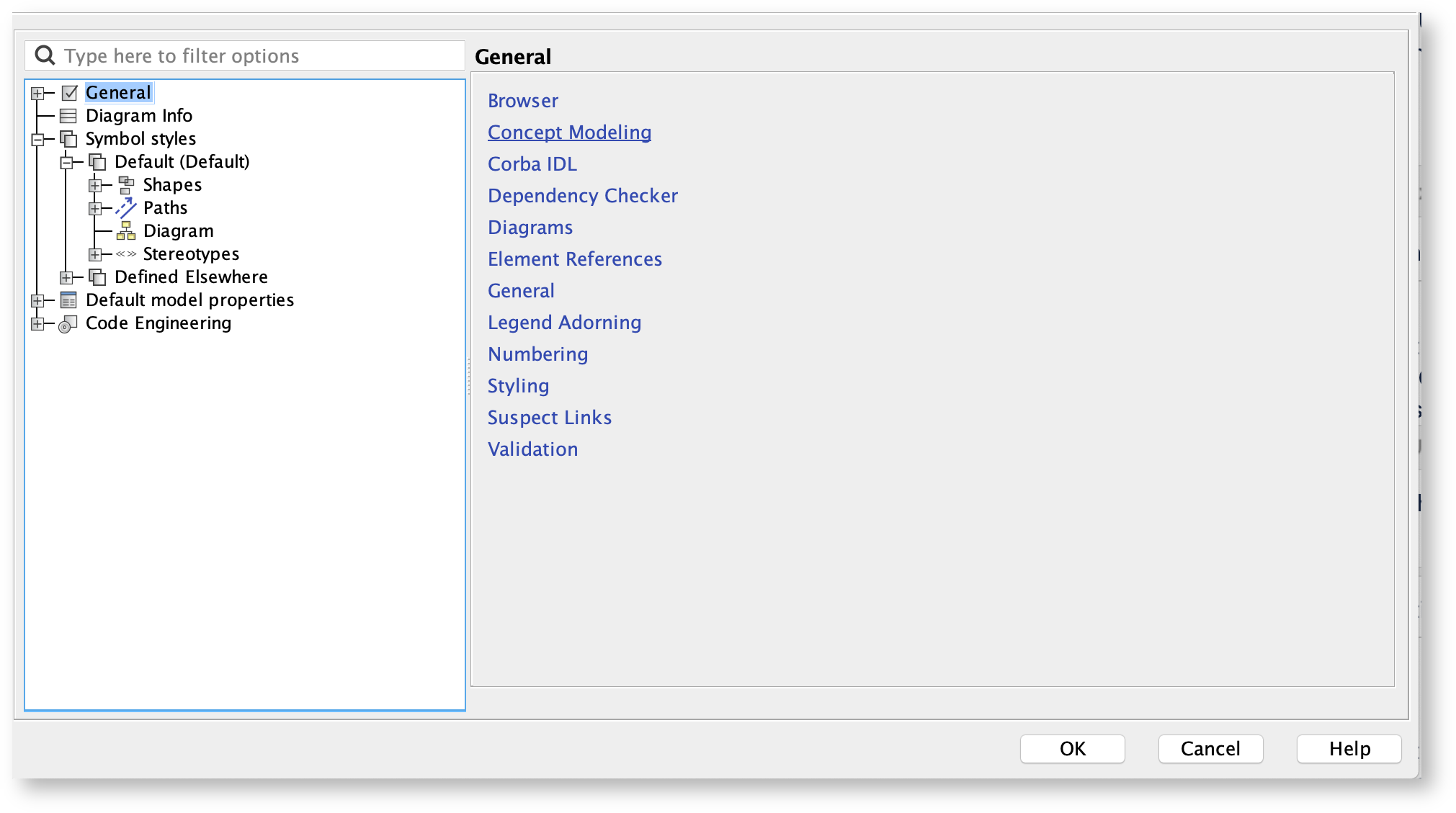Expand the Stereotypes node
Screen dimensions: 1456x813
95,254
